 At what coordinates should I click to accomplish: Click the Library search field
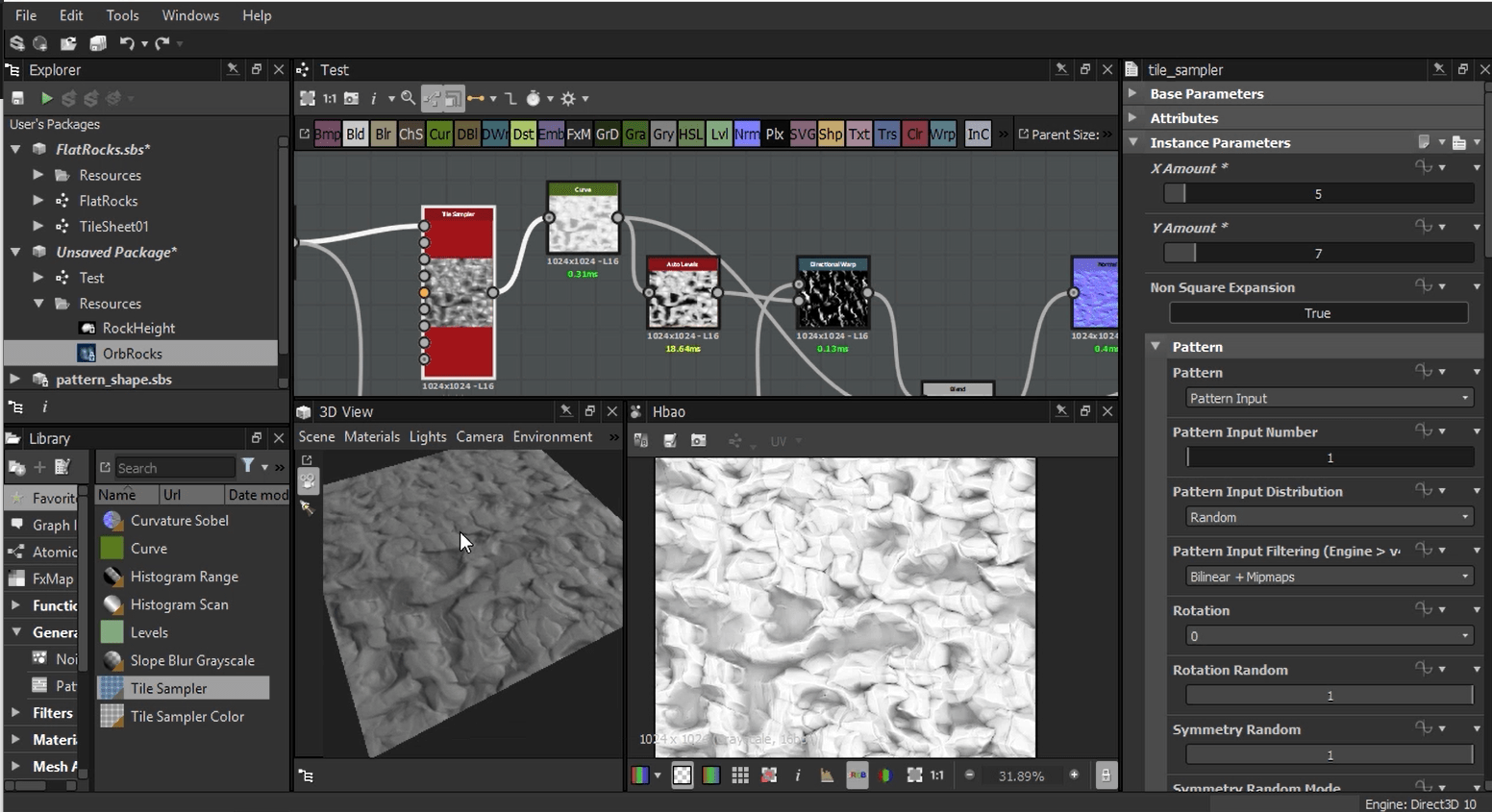(174, 468)
